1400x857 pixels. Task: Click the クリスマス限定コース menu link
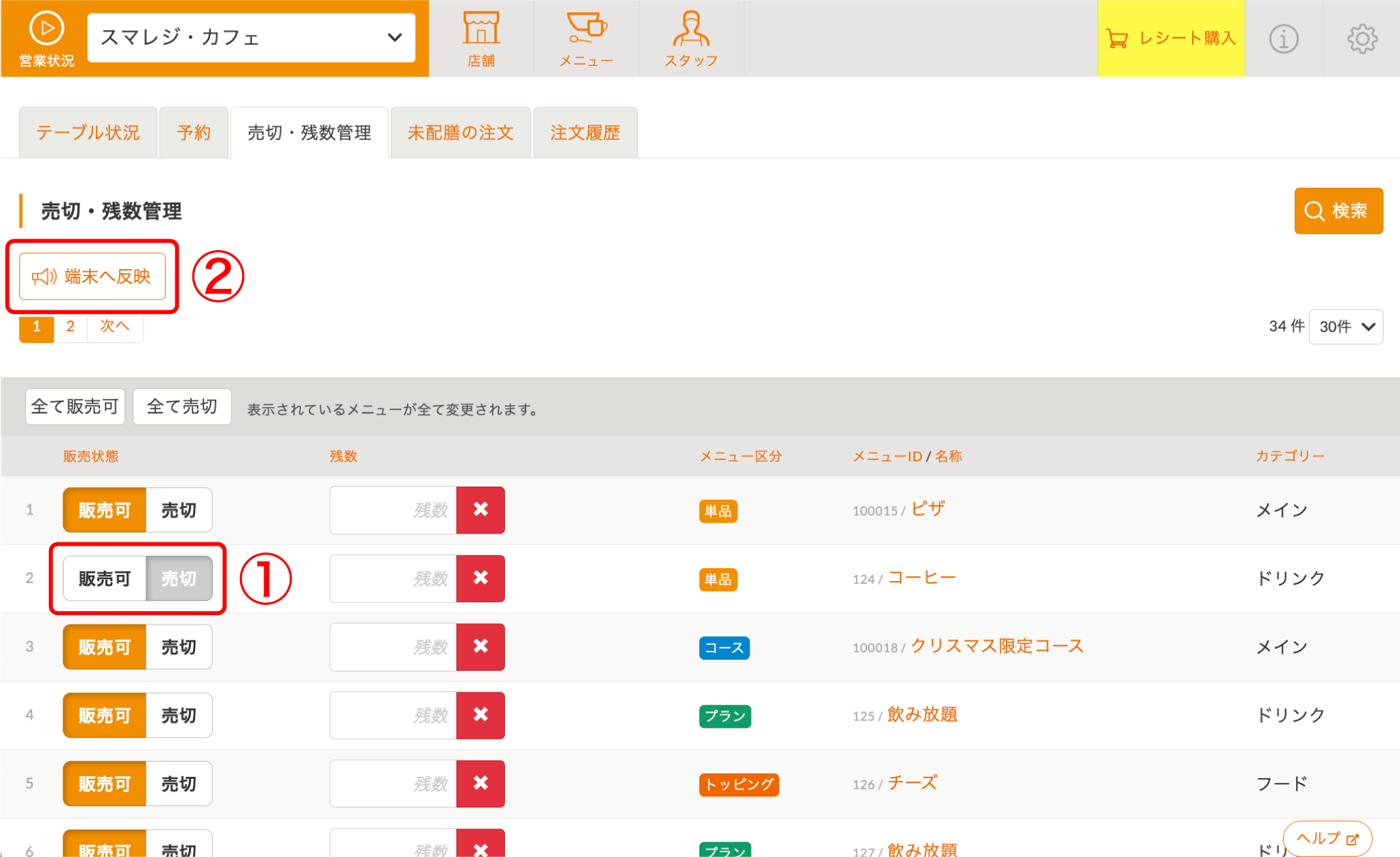pyautogui.click(x=996, y=646)
